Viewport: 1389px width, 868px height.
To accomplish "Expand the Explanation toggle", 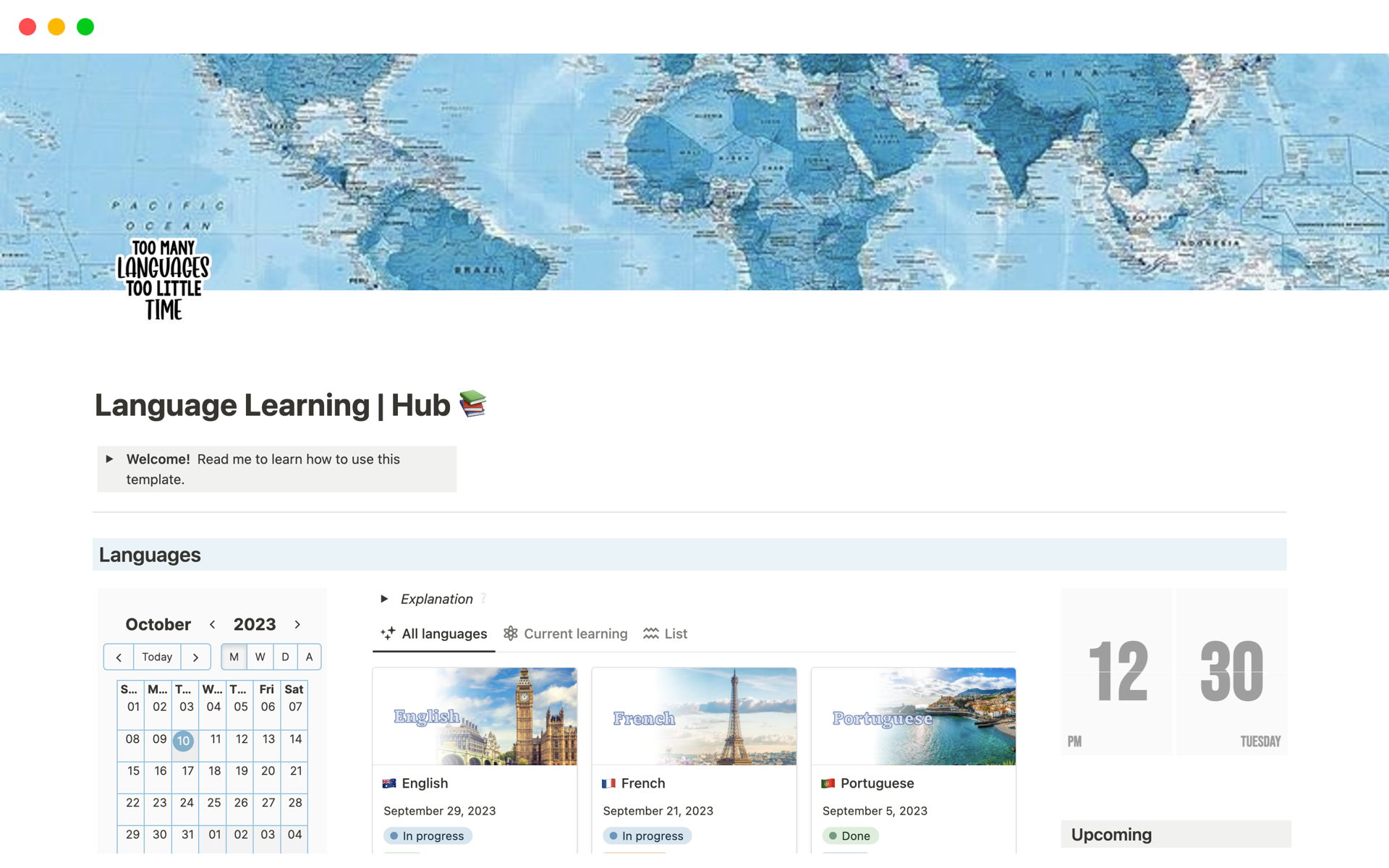I will [384, 598].
